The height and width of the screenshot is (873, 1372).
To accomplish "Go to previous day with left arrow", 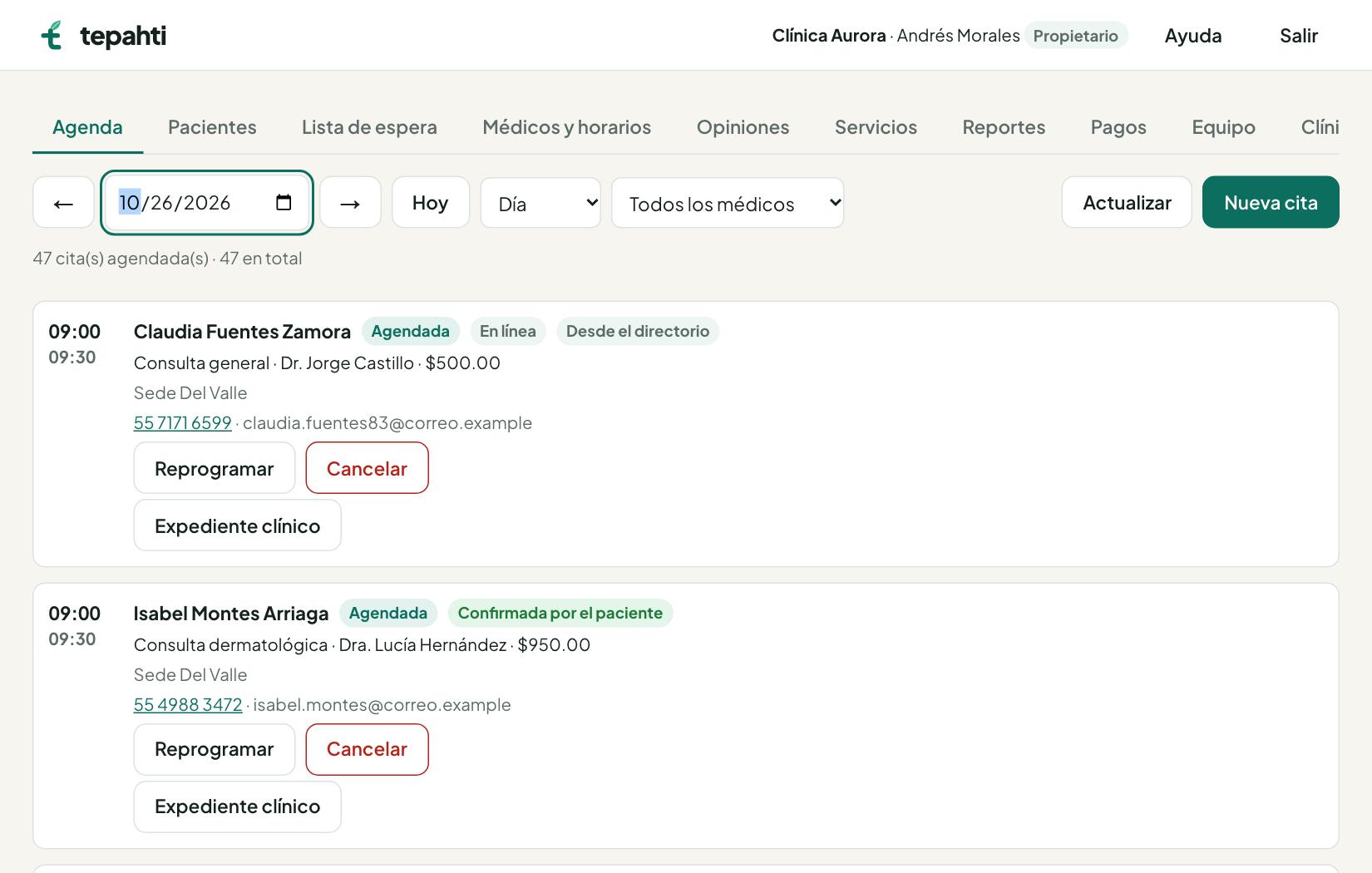I will [63, 203].
